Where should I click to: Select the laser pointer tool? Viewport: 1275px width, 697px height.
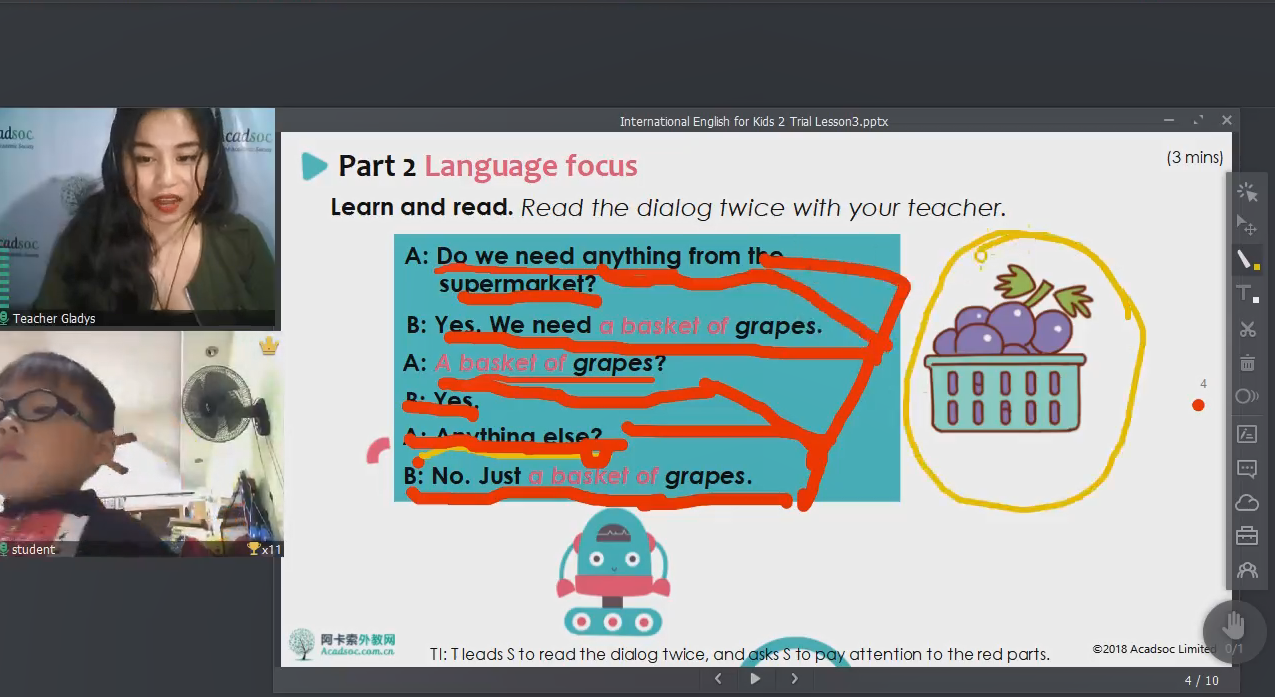click(1247, 191)
